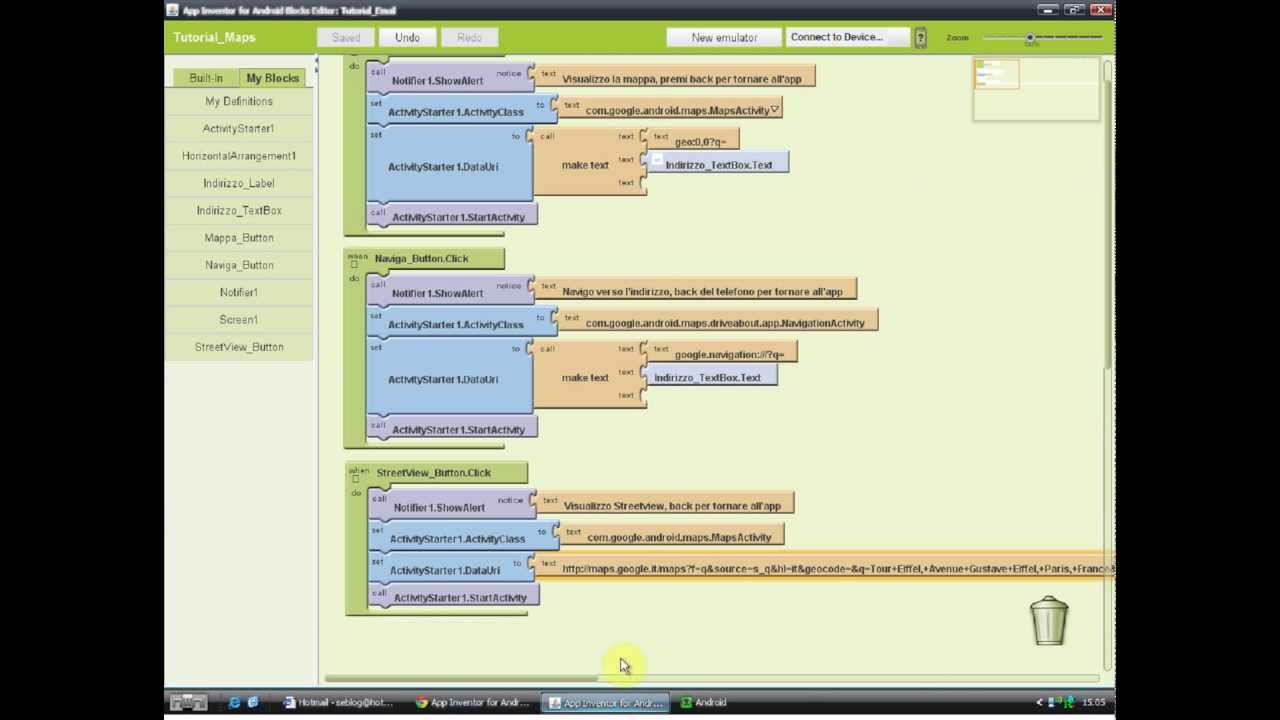Click the Tutorial_Maps project title
The width and height of the screenshot is (1280, 720).
point(214,37)
